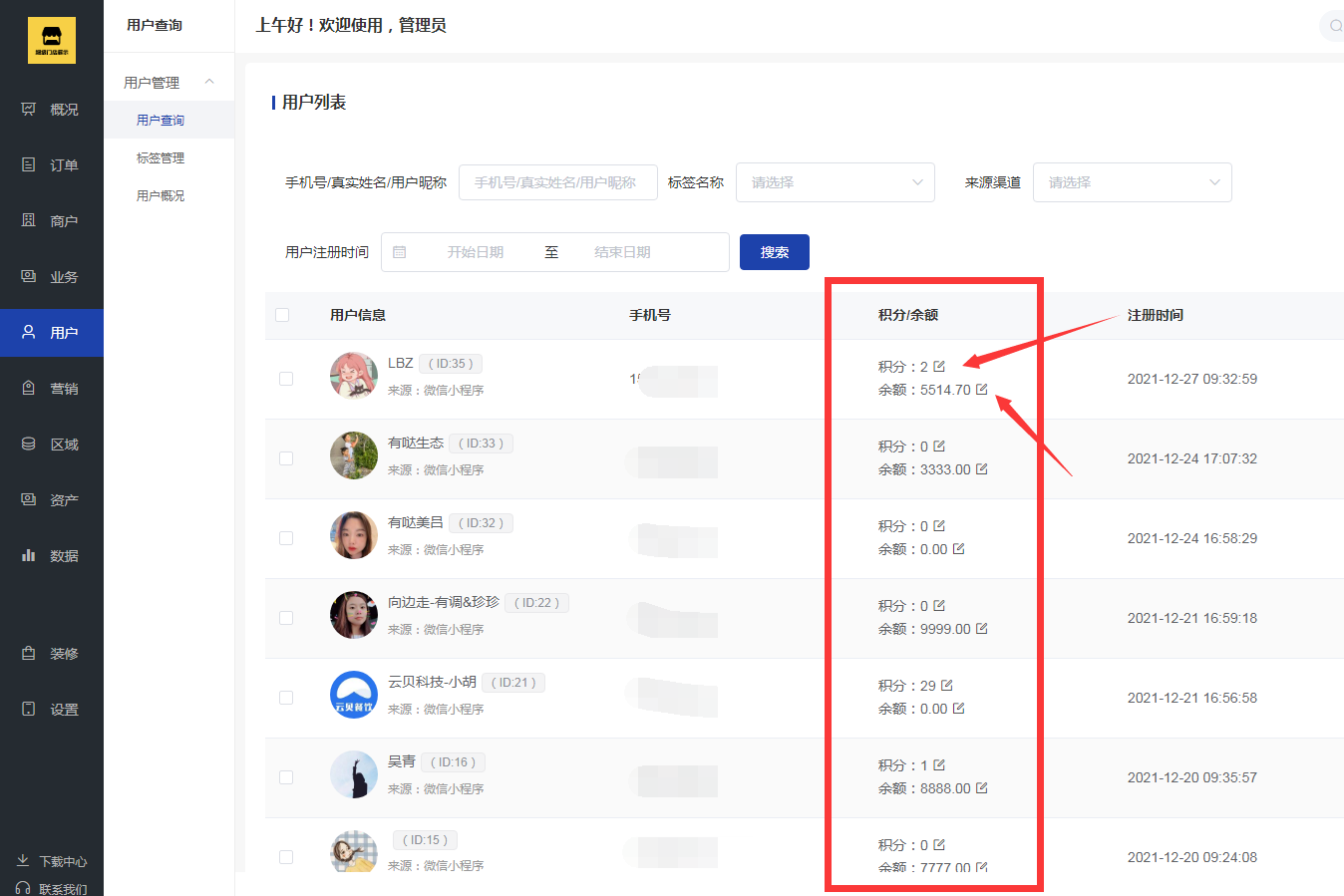Viewport: 1344px width, 896px height.
Task: Check the box for user ID:15
Action: coord(286,857)
